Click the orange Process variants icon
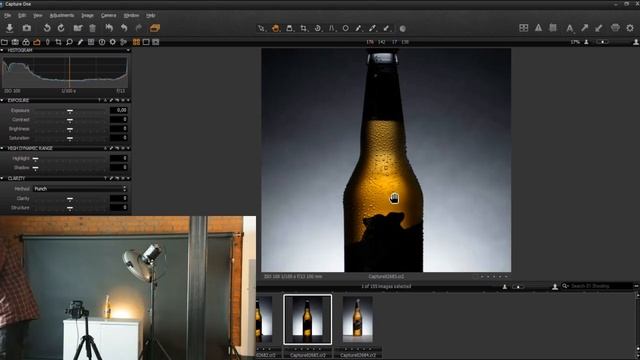 tap(155, 28)
